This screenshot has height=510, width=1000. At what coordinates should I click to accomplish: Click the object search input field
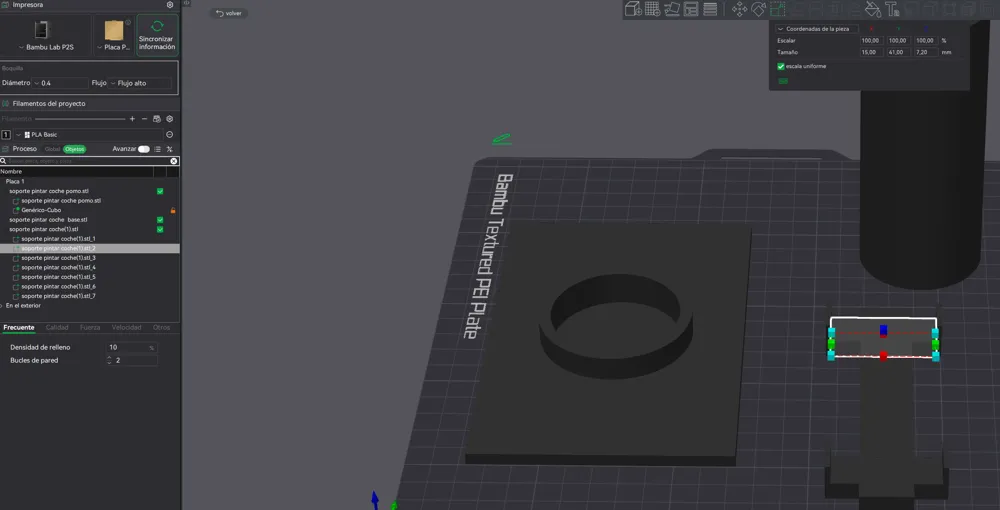pos(87,161)
